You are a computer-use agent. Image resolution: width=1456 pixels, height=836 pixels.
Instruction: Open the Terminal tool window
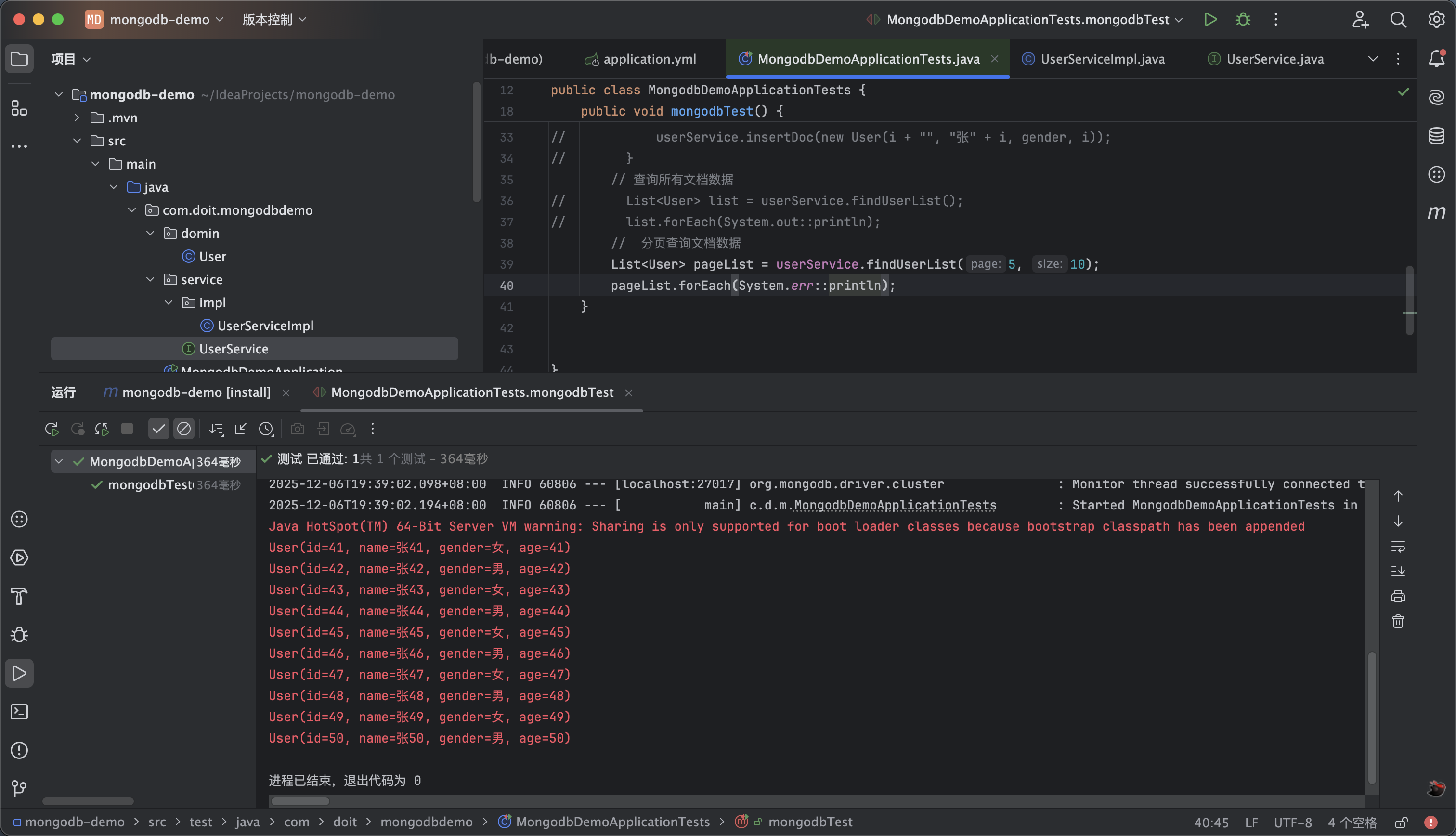click(20, 712)
